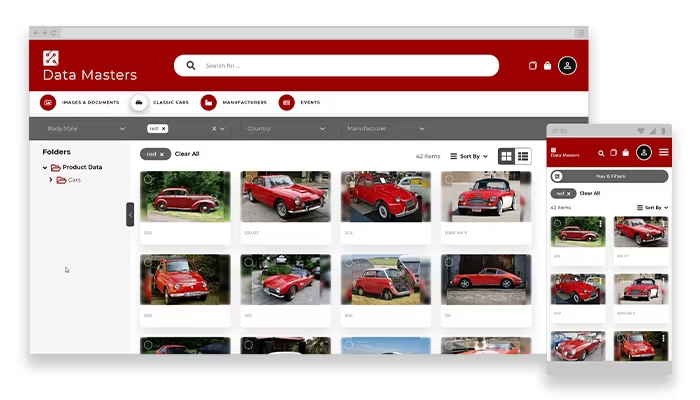Remove the red chip in mobile view
Screen dimensions: 700x400
point(568,194)
